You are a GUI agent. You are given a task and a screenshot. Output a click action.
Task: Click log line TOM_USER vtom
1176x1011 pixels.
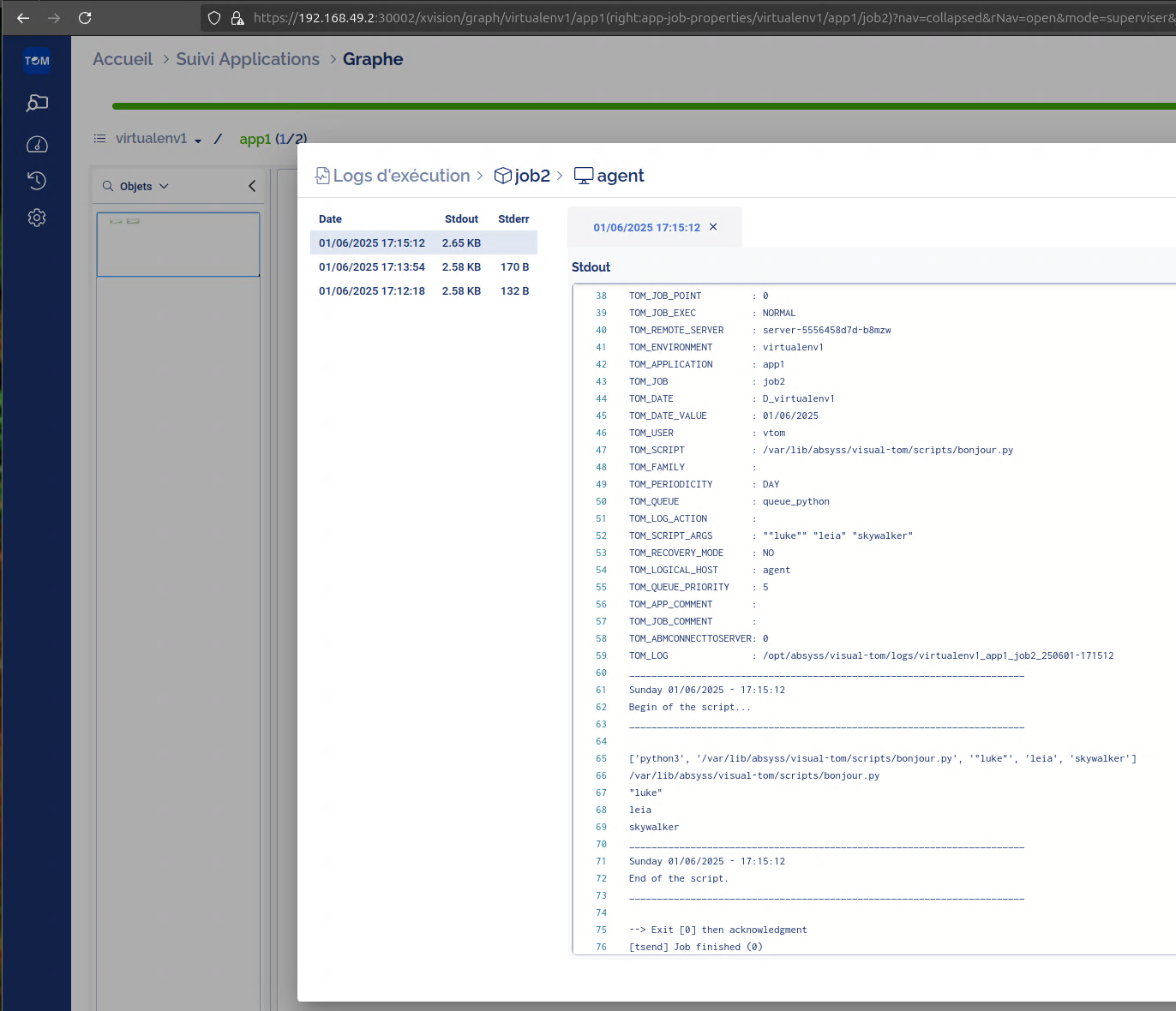coord(707,433)
